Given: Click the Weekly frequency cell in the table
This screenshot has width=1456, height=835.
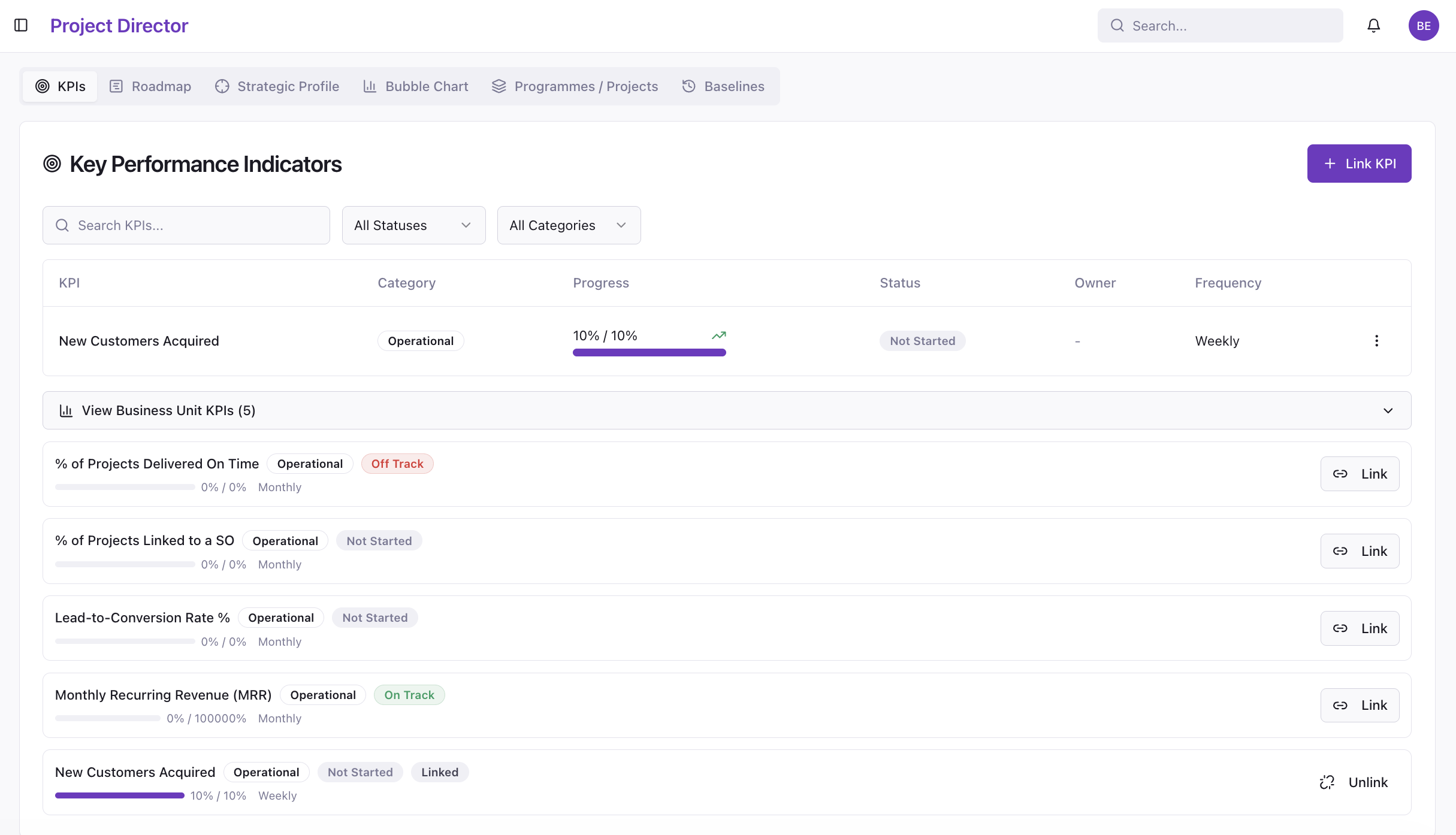Looking at the screenshot, I should (x=1217, y=341).
